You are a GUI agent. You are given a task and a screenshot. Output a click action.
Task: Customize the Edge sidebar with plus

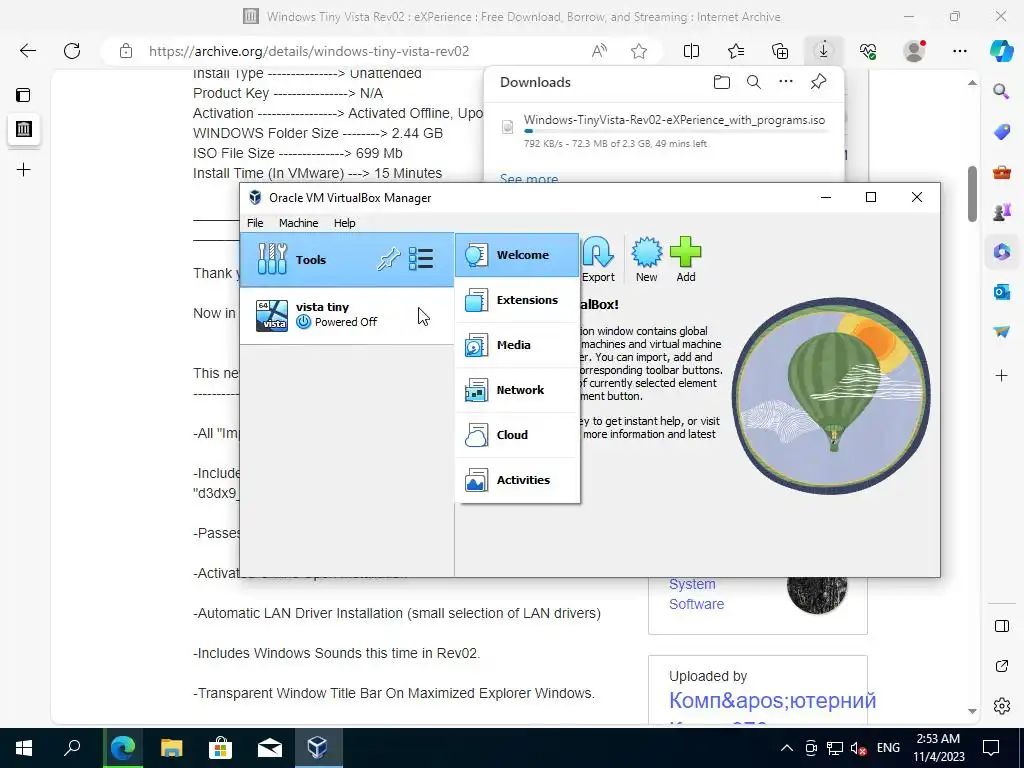click(x=1001, y=376)
